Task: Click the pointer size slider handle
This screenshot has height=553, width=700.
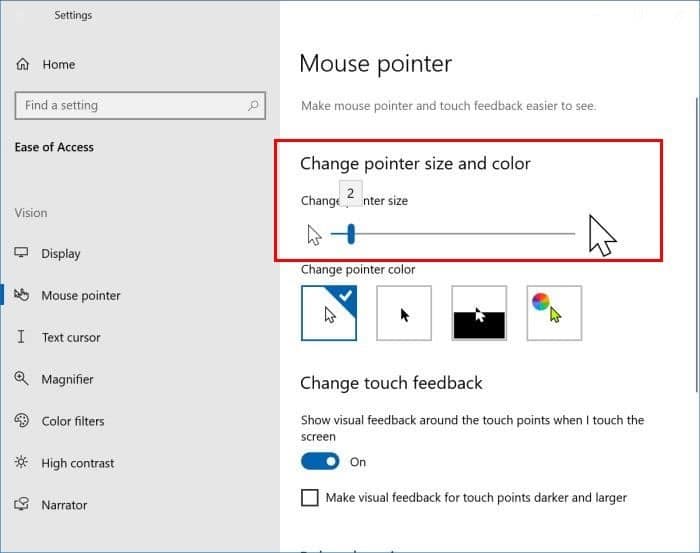Action: click(x=351, y=234)
